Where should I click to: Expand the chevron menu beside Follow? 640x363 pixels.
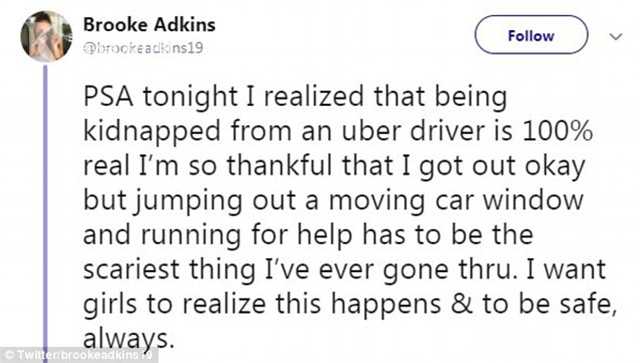[616, 36]
